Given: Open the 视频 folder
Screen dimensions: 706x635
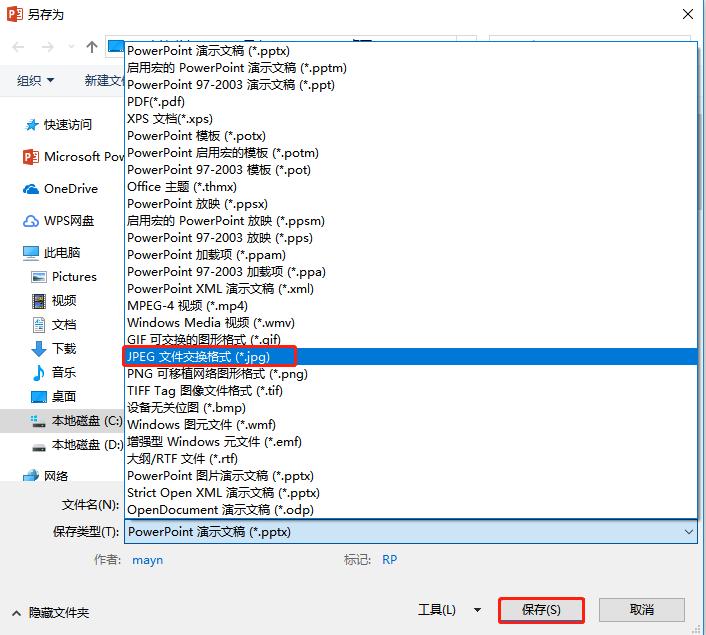Looking at the screenshot, I should 54,301.
